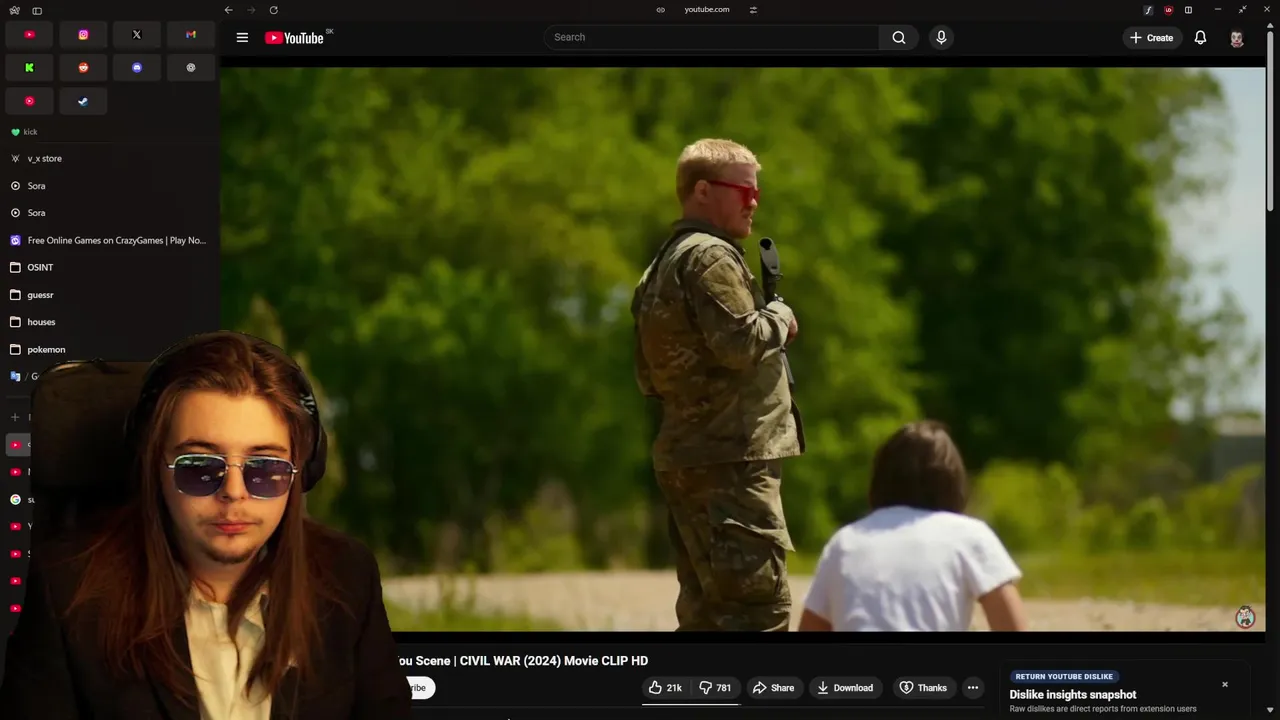Select the kick workspace label

coord(30,132)
